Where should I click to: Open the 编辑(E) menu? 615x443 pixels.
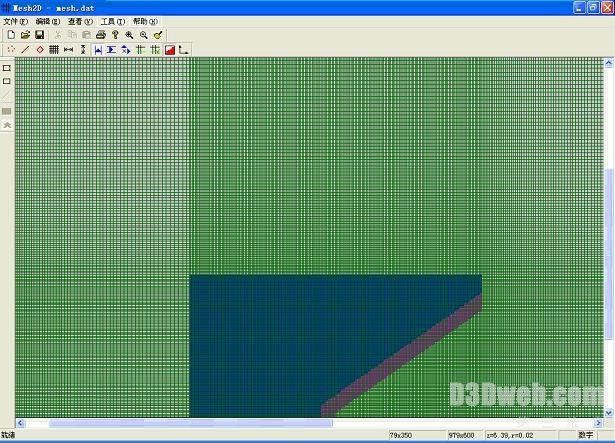(x=48, y=21)
